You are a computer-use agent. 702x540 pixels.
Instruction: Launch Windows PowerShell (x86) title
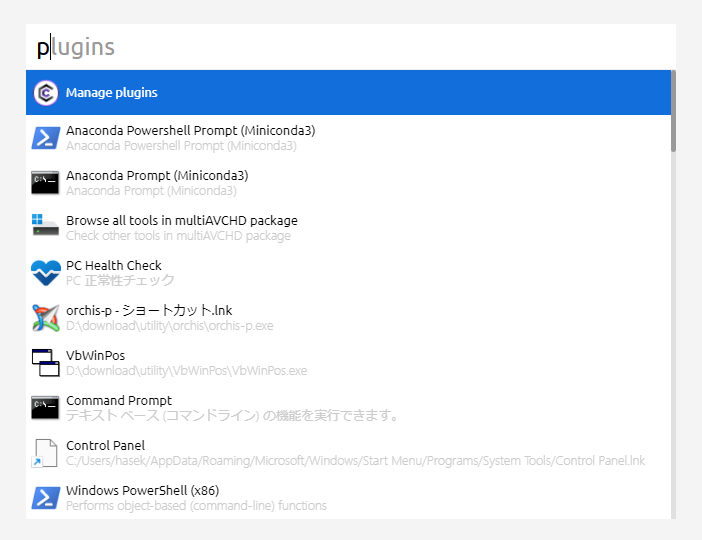(x=143, y=490)
